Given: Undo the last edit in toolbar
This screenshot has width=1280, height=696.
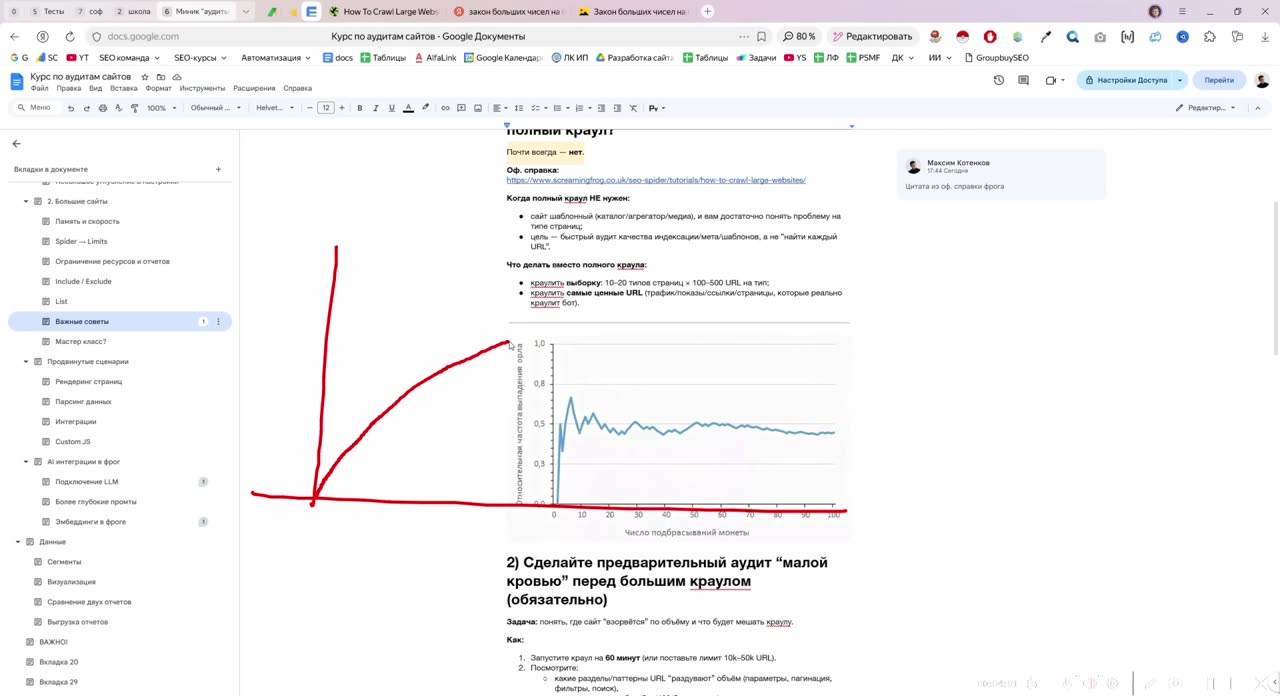Looking at the screenshot, I should 70,108.
